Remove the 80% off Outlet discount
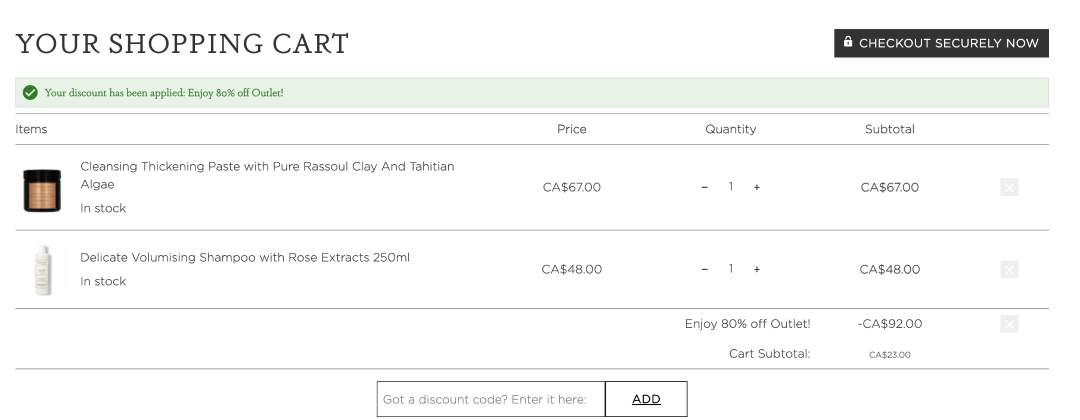 tap(1009, 324)
